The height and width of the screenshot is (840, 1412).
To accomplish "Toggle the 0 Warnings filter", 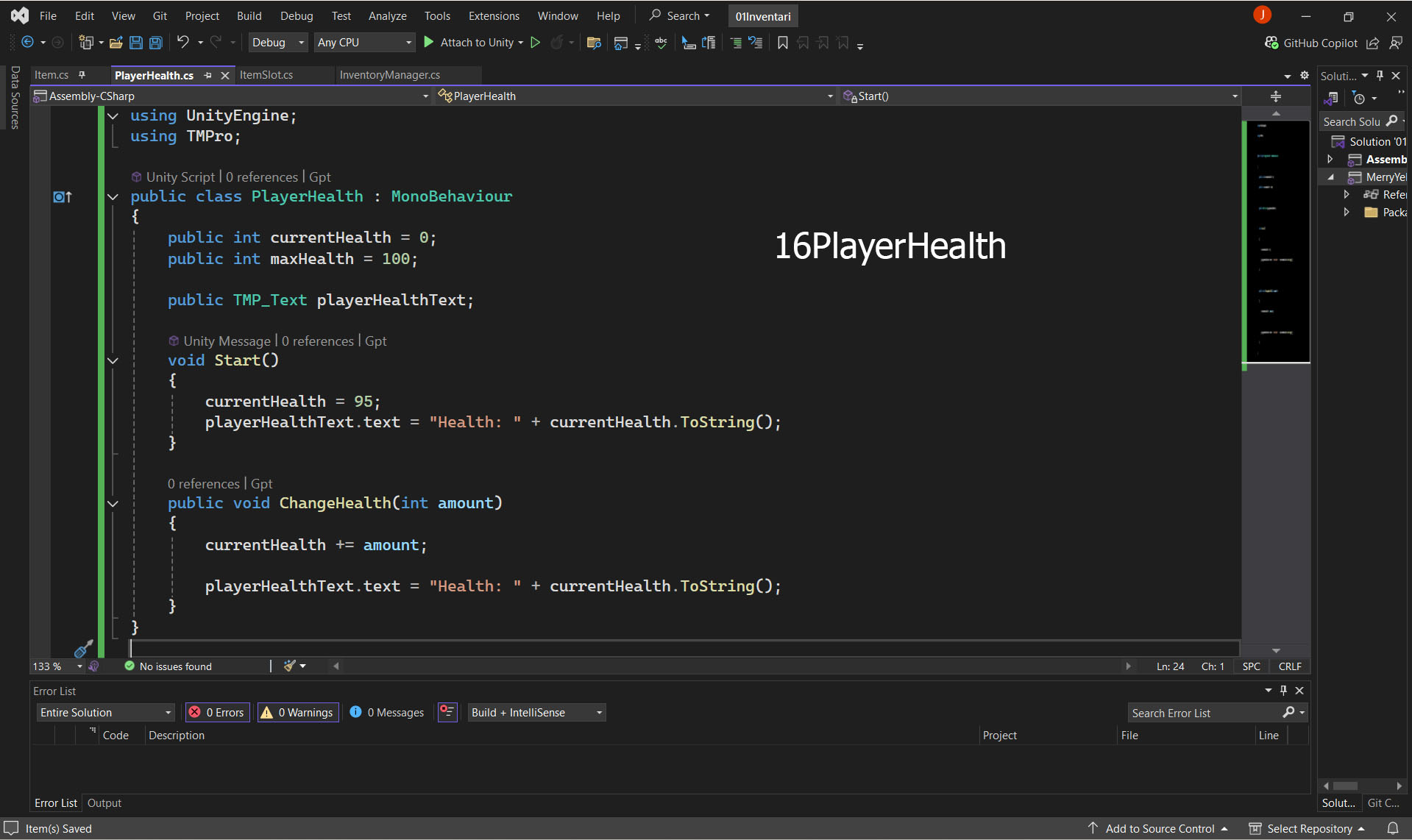I will tap(298, 712).
